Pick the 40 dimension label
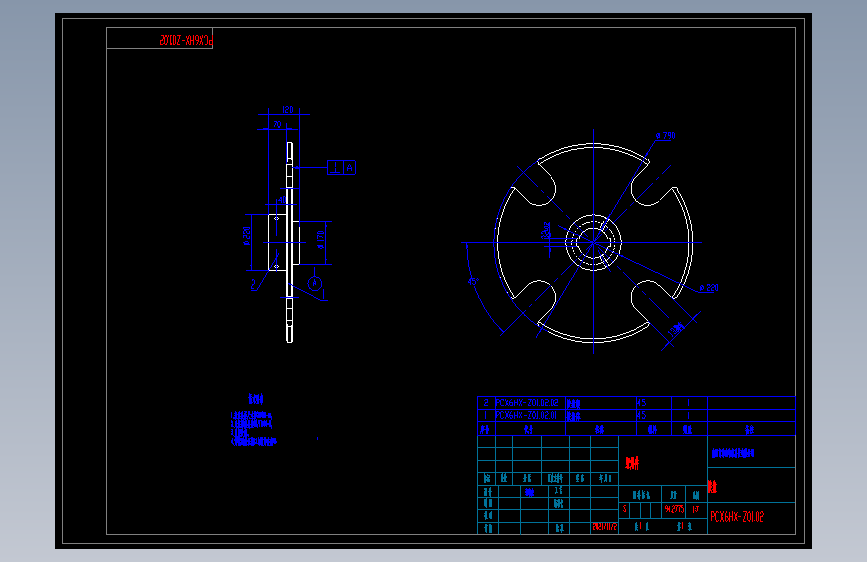Screen dimensions: 867x562 pyautogui.click(x=283, y=200)
